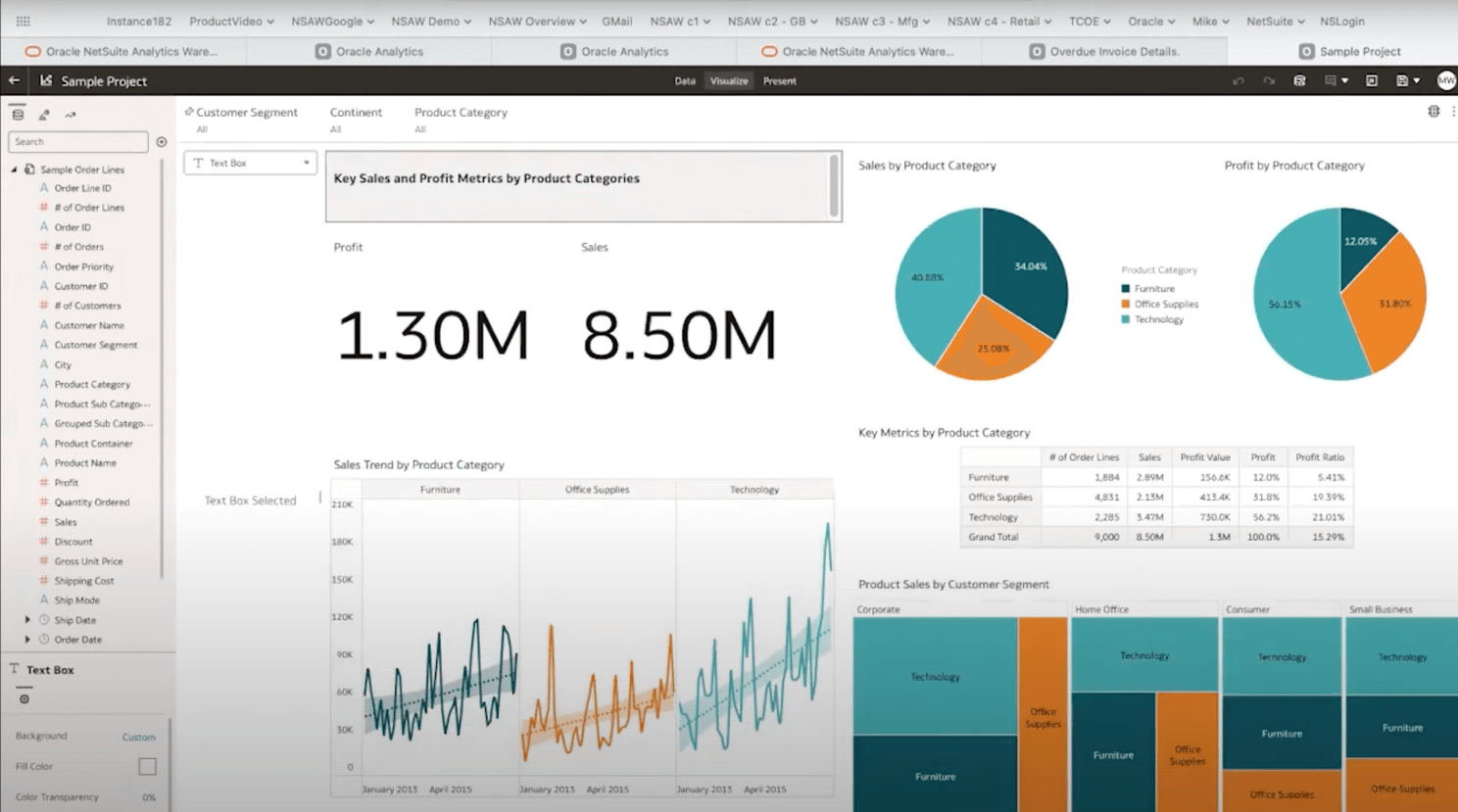The width and height of the screenshot is (1458, 812).
Task: Collapse the Sample Order Lines dataset
Action: (x=15, y=169)
